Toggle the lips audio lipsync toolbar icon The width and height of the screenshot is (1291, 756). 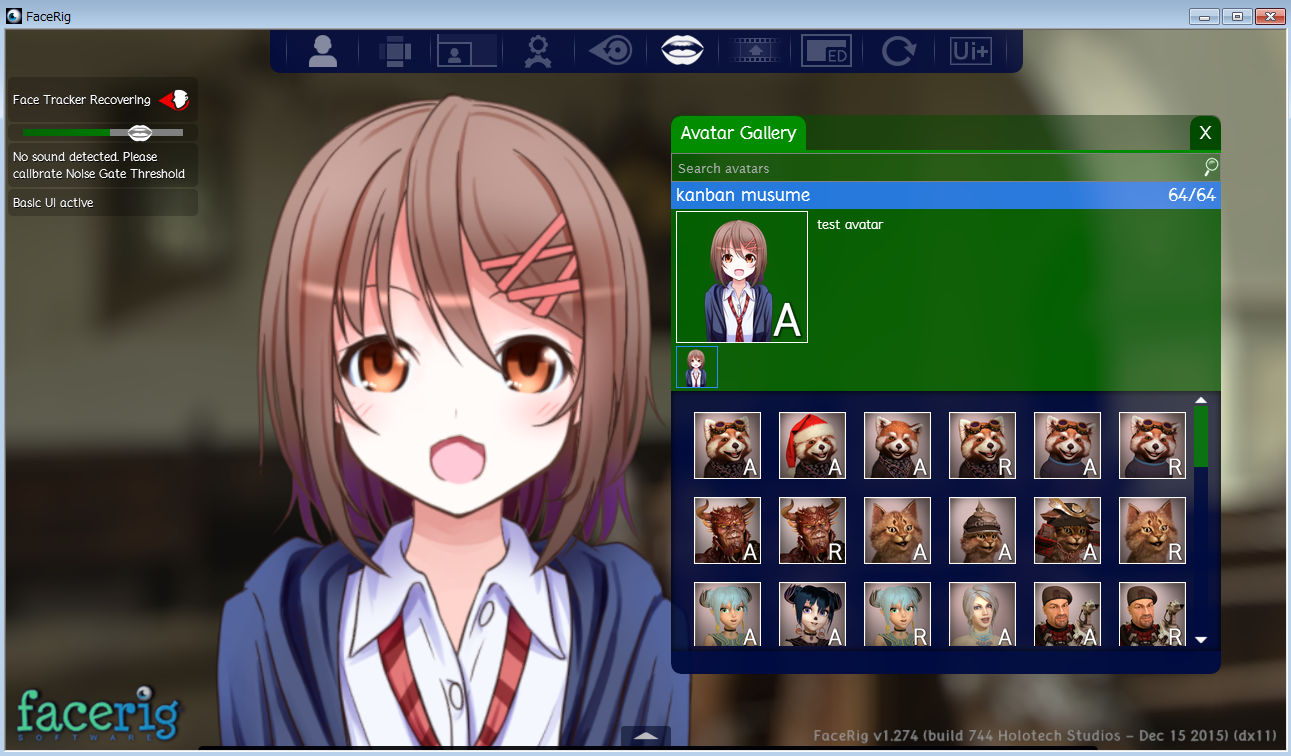pyautogui.click(x=683, y=49)
